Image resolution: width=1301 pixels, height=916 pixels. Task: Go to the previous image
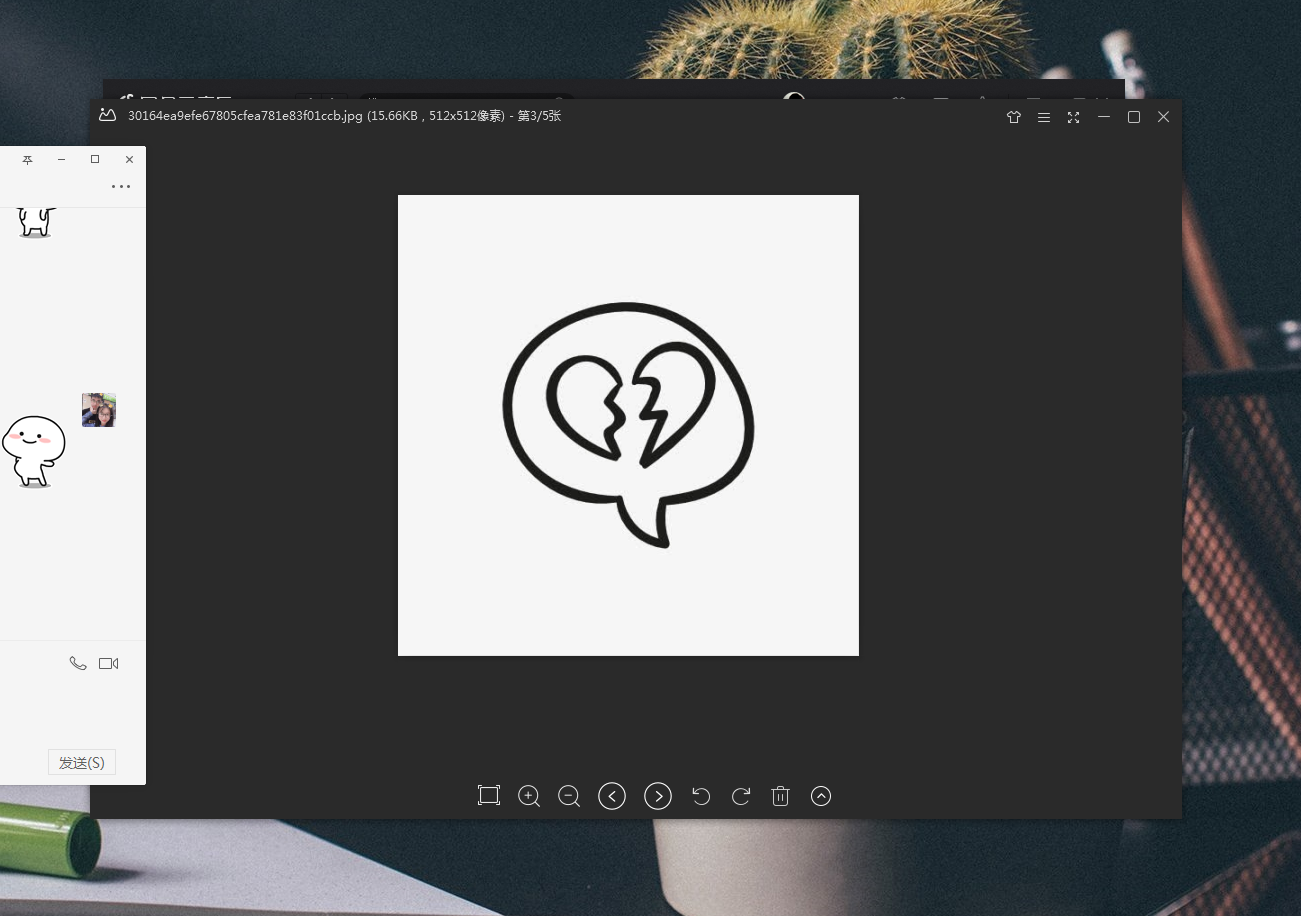tap(612, 796)
